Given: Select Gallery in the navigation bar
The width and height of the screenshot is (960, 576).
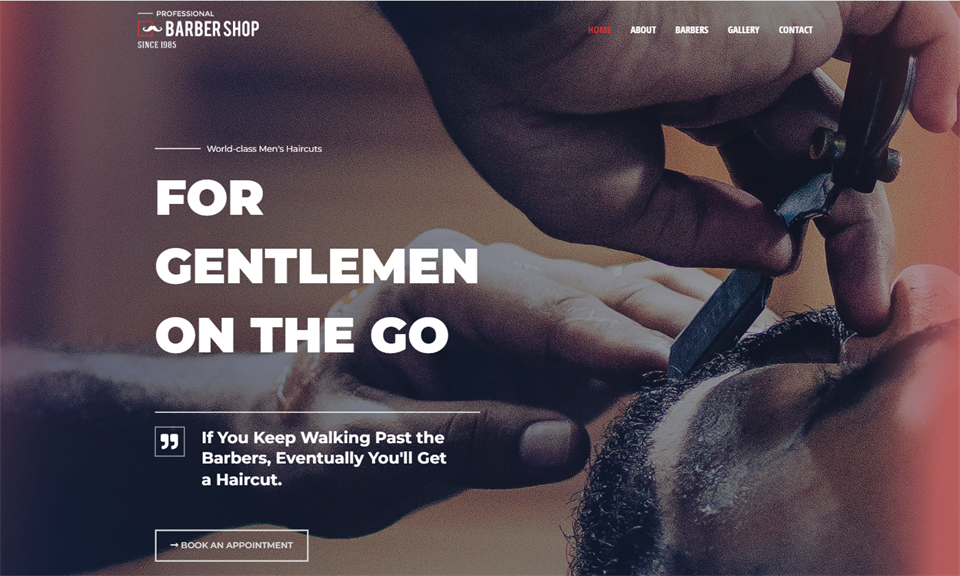Looking at the screenshot, I should point(743,29).
